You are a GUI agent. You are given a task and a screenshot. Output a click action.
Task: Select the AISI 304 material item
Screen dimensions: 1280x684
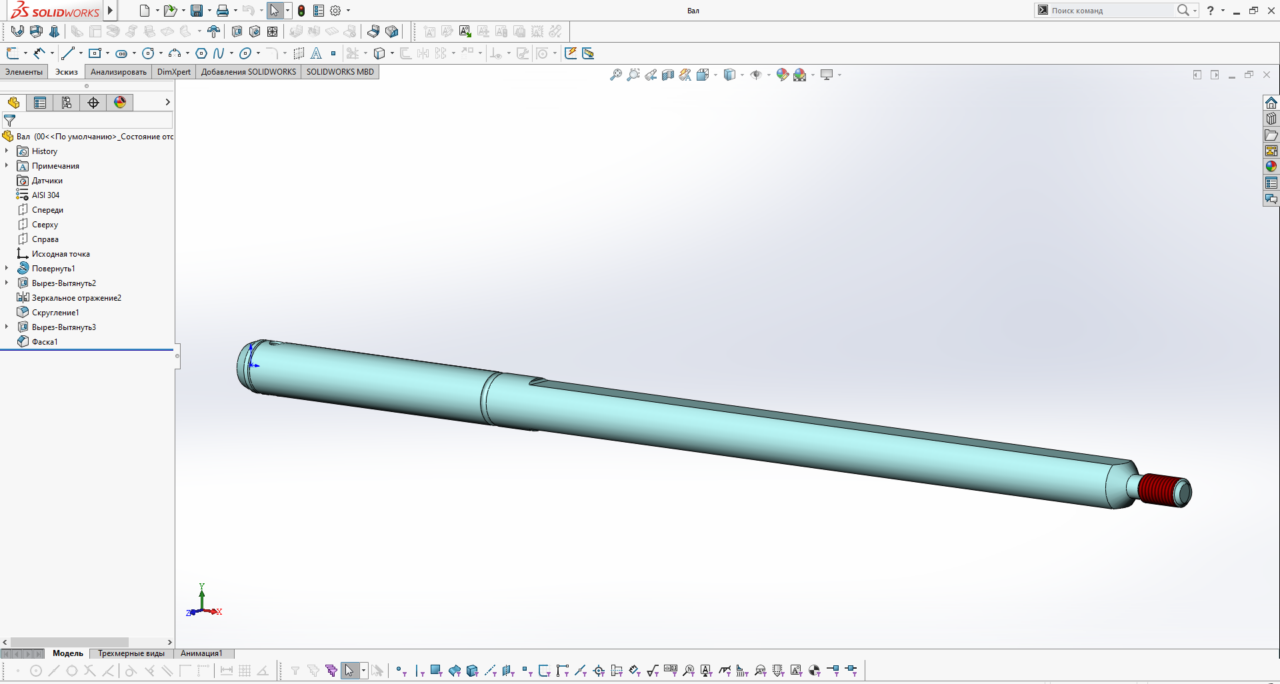[x=45, y=195]
